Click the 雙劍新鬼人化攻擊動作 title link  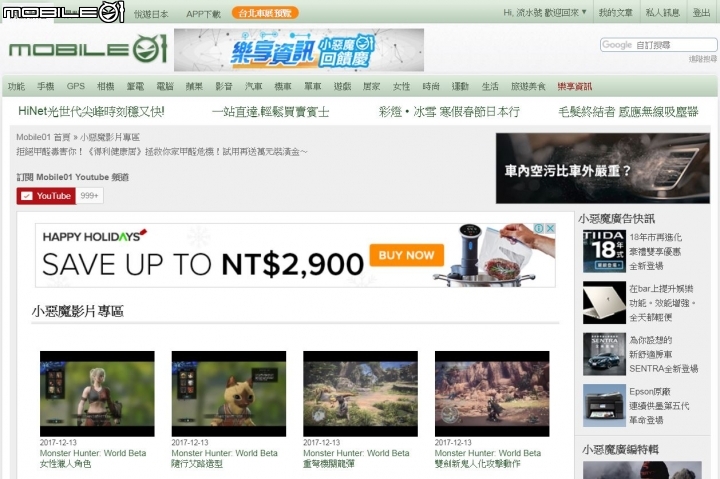tap(488, 458)
